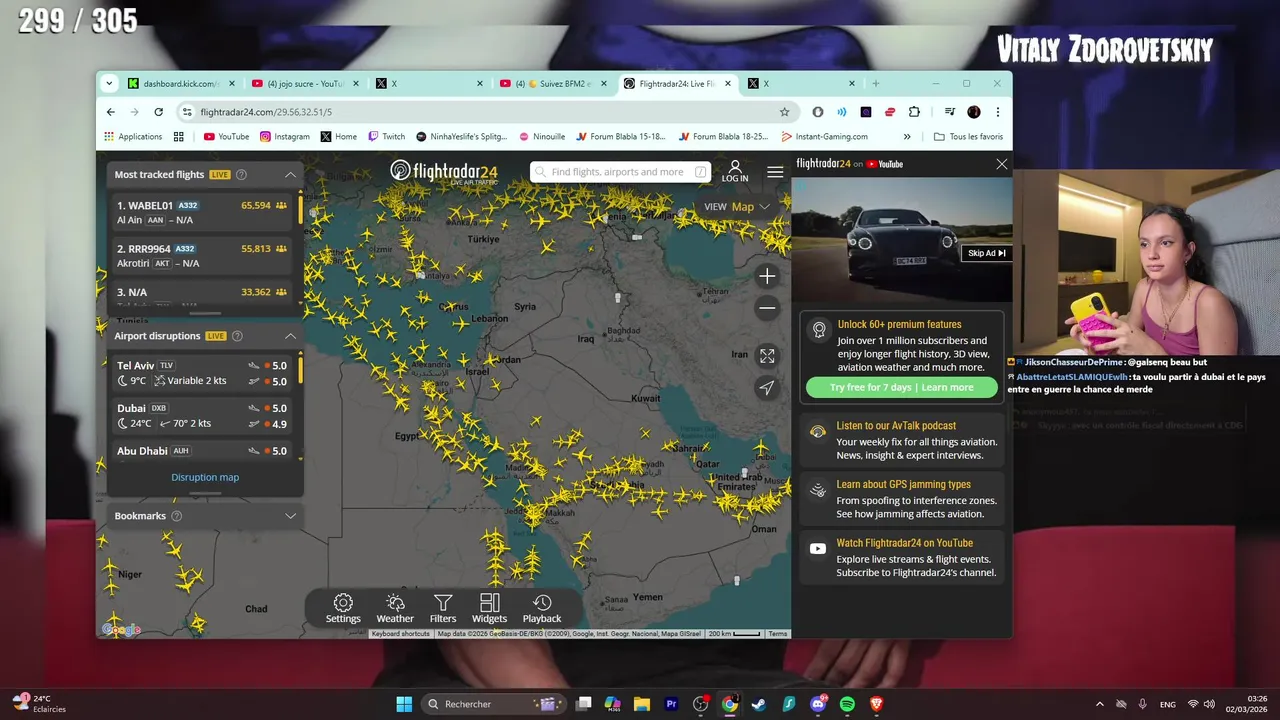The image size is (1280, 720).
Task: Open the VIEW Map dropdown
Action: coord(737,207)
